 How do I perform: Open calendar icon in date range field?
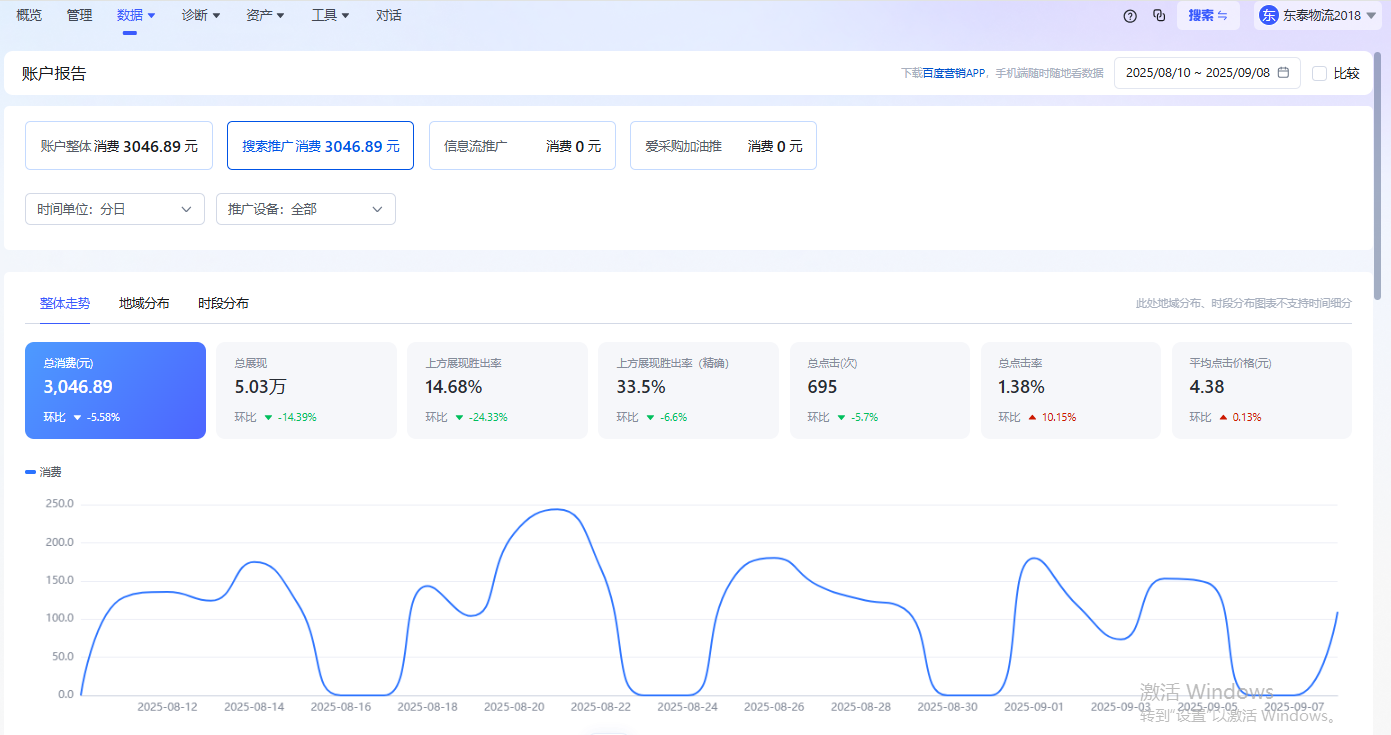click(1283, 72)
